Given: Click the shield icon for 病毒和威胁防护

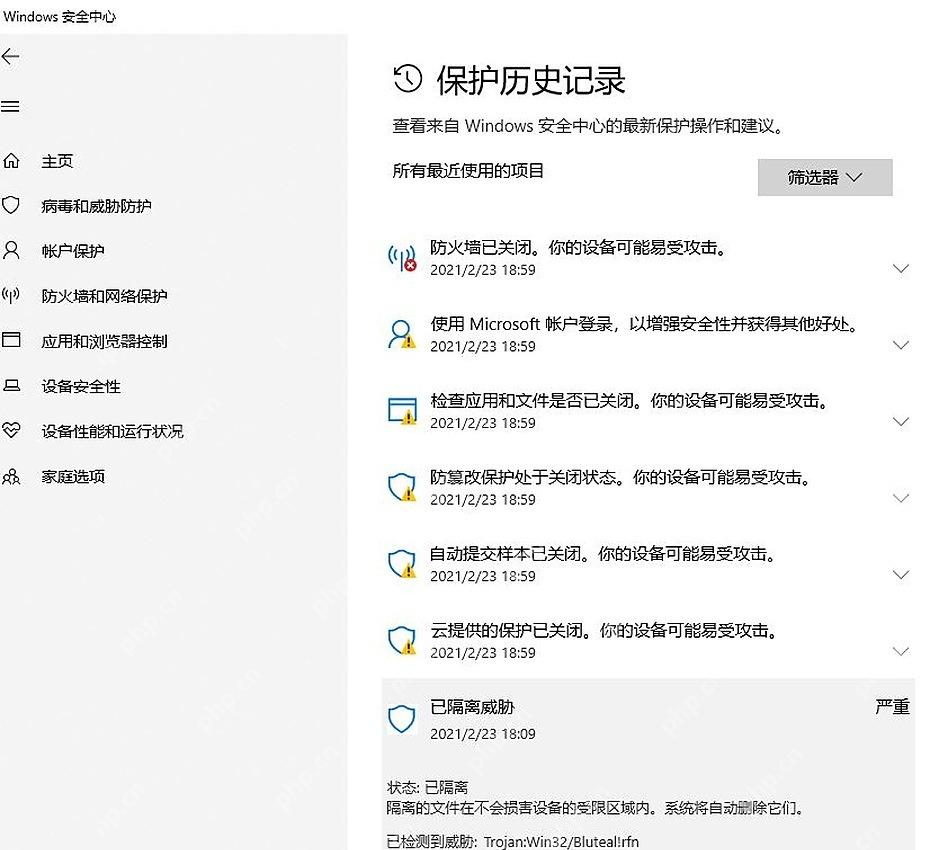Looking at the screenshot, I should tap(11, 205).
